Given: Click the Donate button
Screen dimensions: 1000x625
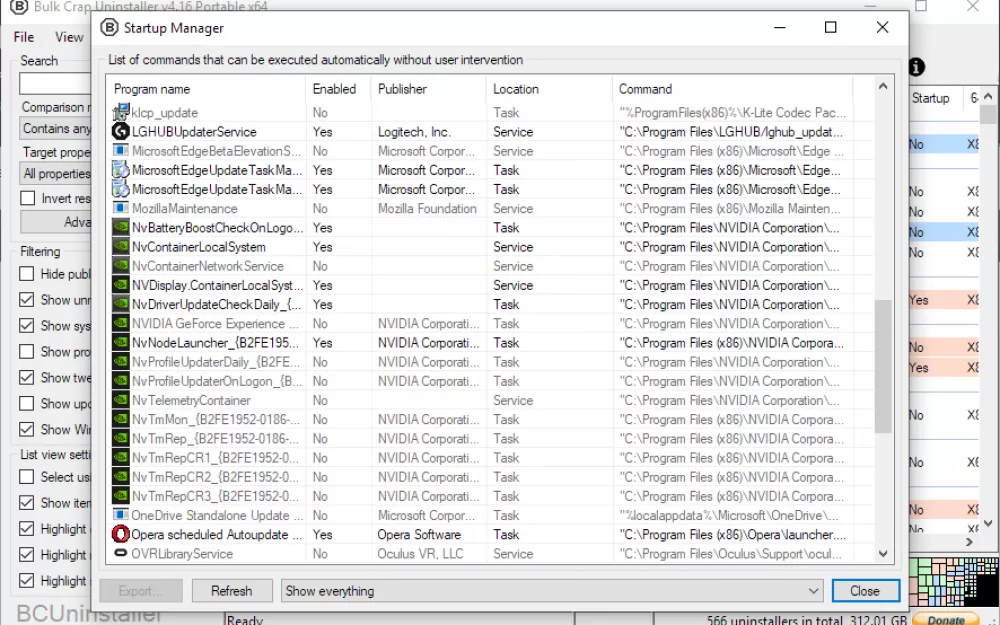Looking at the screenshot, I should click(945, 619).
